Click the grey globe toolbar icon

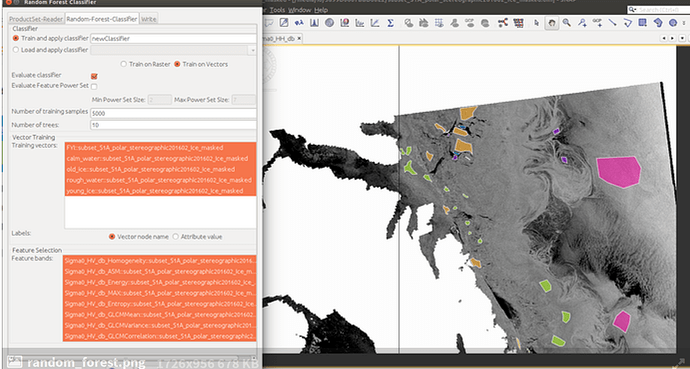point(329,23)
